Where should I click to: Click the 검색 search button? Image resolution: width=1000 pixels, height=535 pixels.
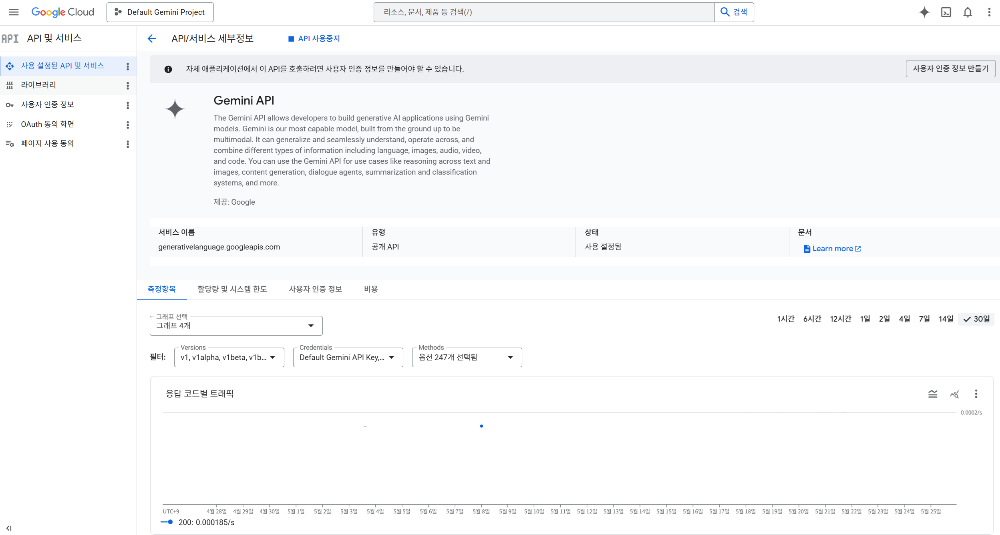[x=734, y=12]
